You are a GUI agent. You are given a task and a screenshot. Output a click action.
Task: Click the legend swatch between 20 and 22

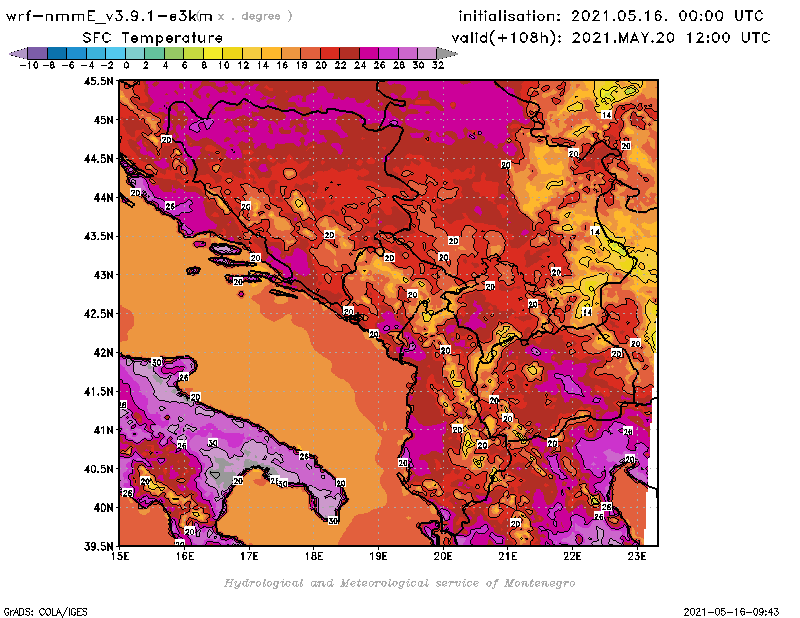330,53
